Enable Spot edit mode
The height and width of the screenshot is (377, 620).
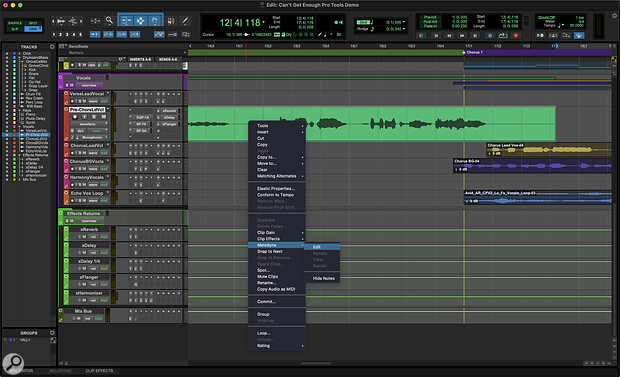pyautogui.click(x=33, y=23)
